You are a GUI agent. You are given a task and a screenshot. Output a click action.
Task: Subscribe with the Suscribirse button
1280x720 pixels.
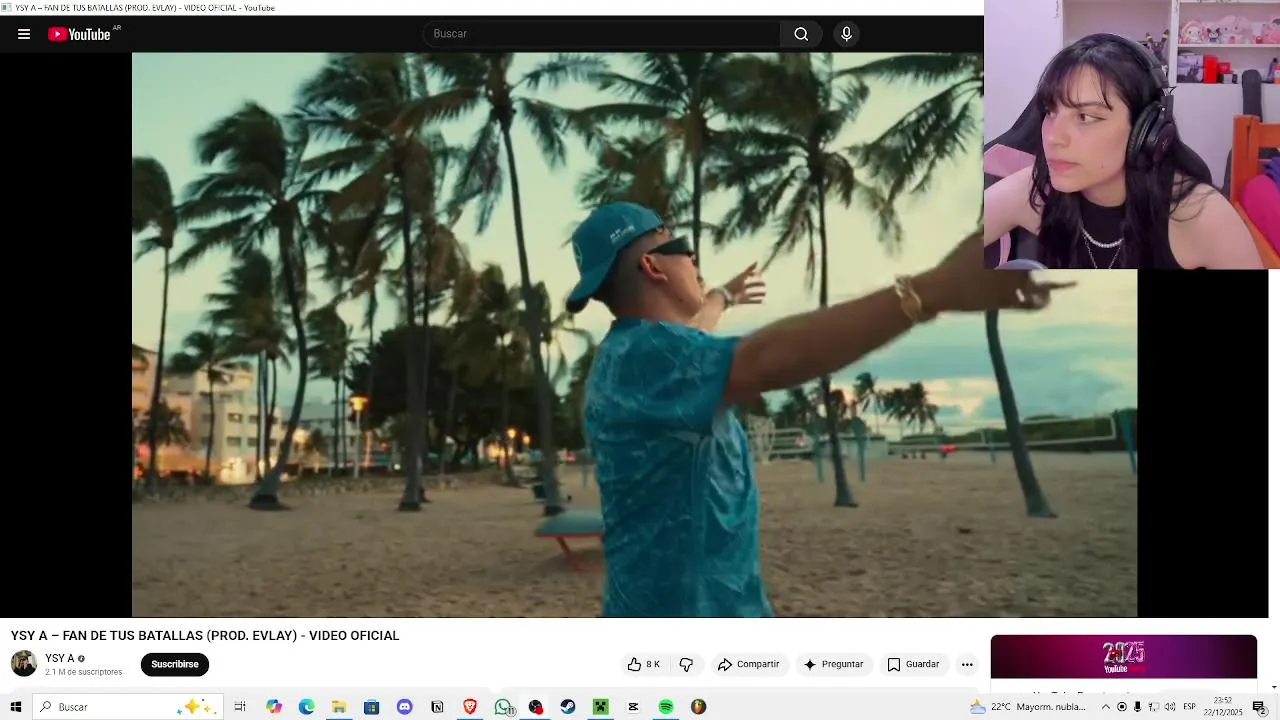(x=175, y=664)
